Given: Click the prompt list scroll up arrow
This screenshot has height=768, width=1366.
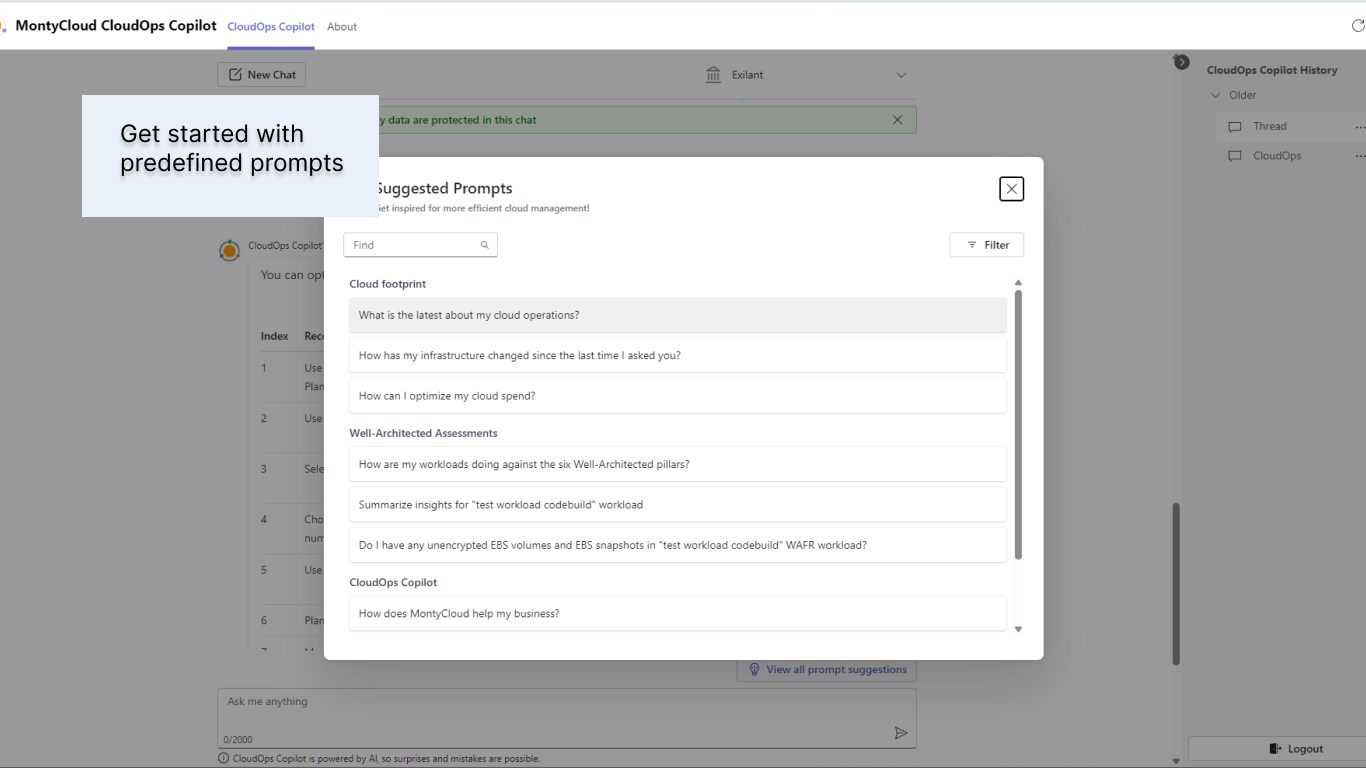Looking at the screenshot, I should coord(1018,283).
